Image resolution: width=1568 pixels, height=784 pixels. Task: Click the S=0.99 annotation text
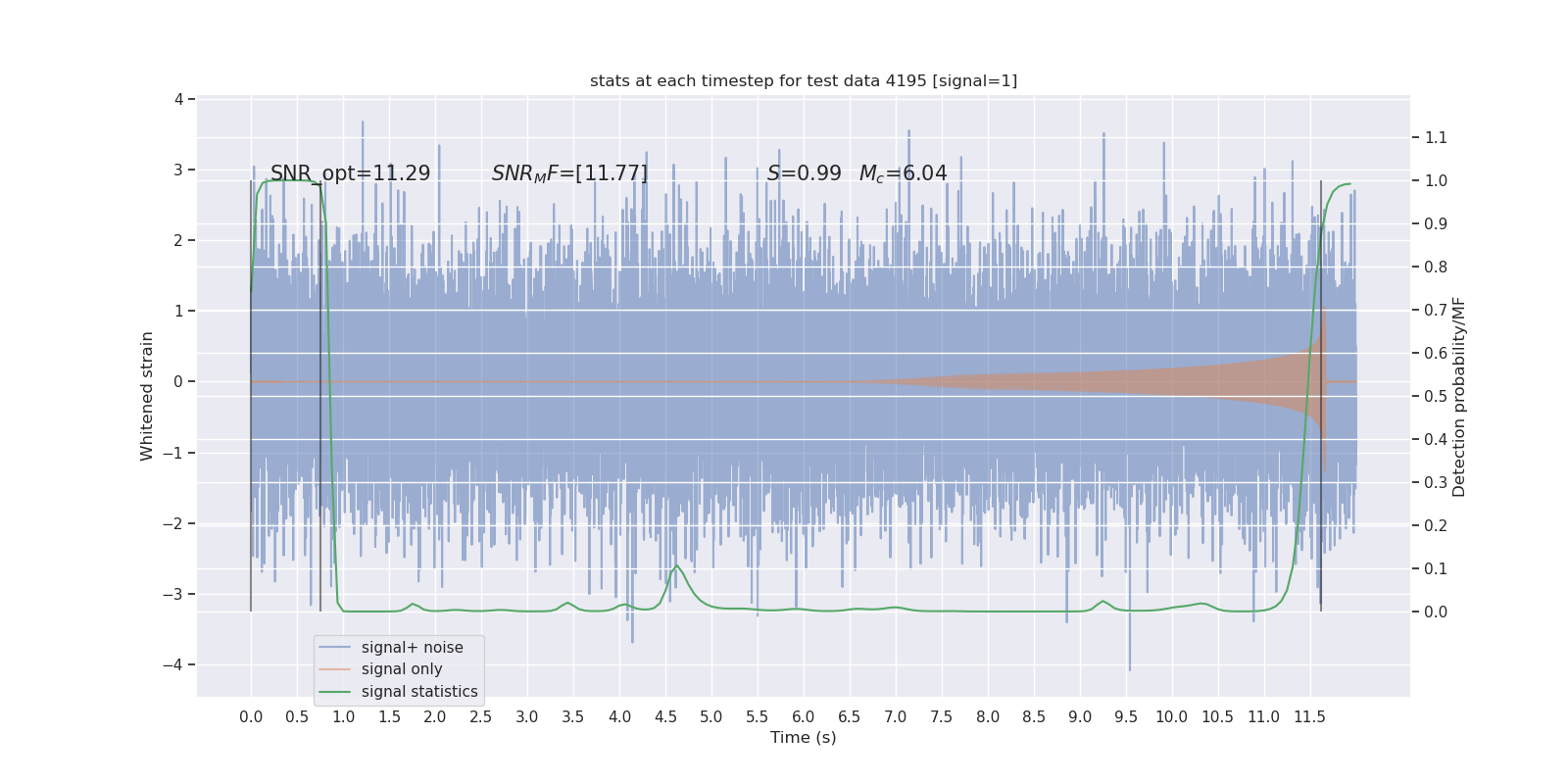(x=804, y=173)
